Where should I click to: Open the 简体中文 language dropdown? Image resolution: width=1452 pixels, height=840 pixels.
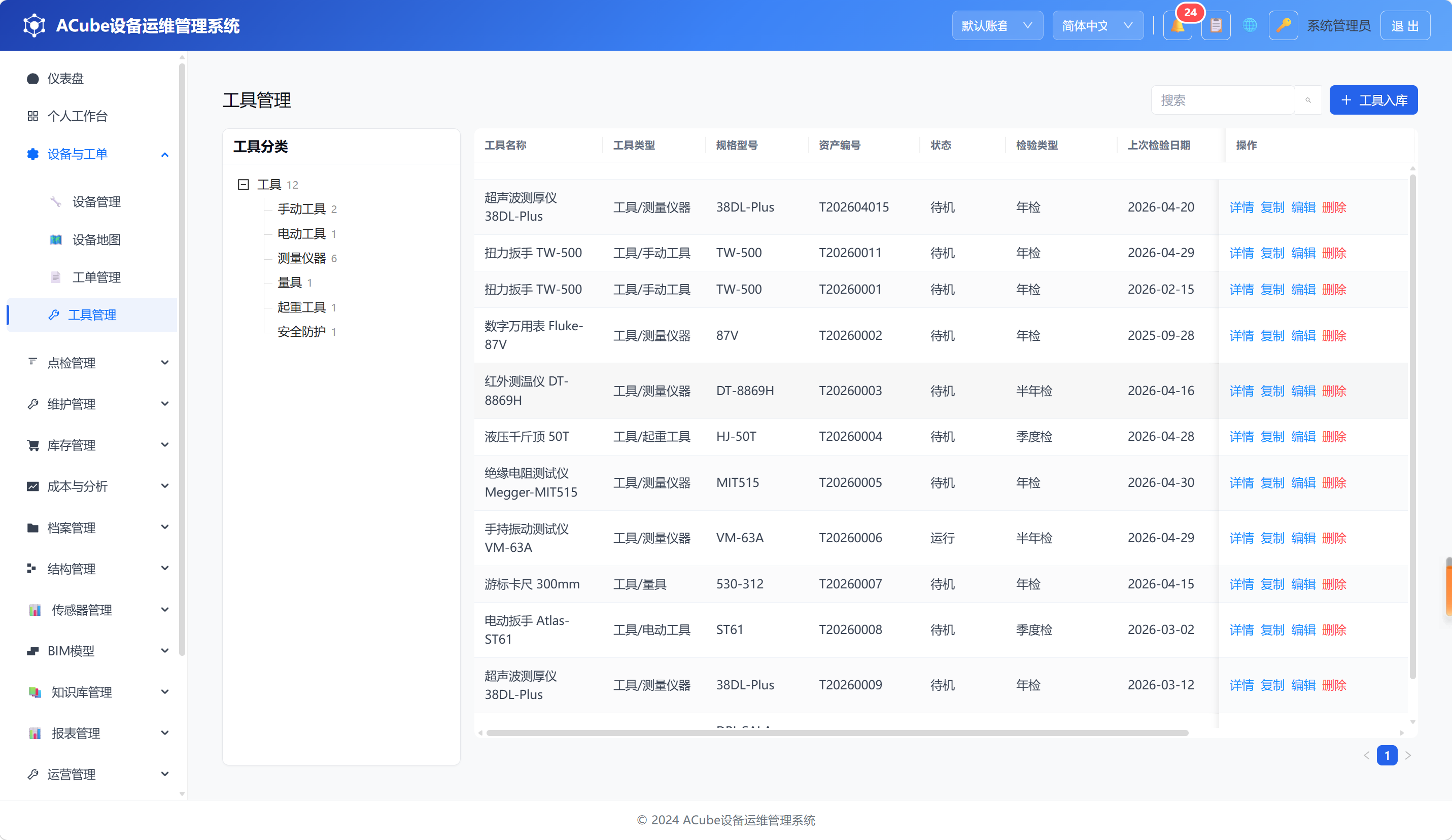click(x=1098, y=25)
